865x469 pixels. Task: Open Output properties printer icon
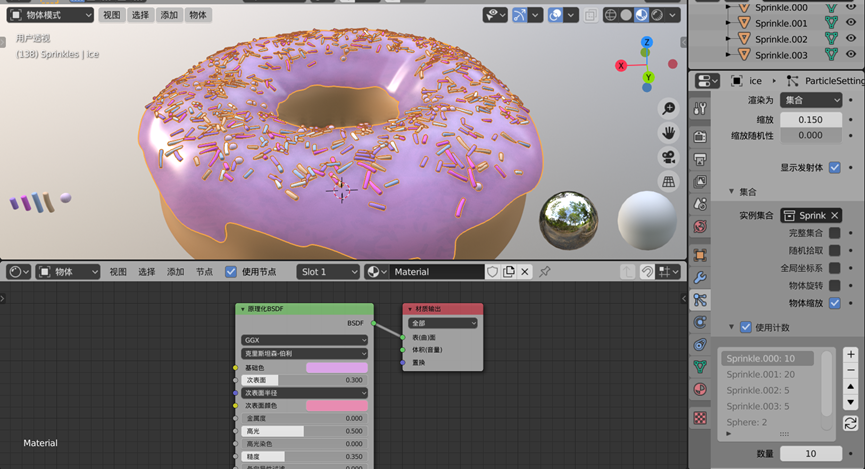(x=700, y=159)
